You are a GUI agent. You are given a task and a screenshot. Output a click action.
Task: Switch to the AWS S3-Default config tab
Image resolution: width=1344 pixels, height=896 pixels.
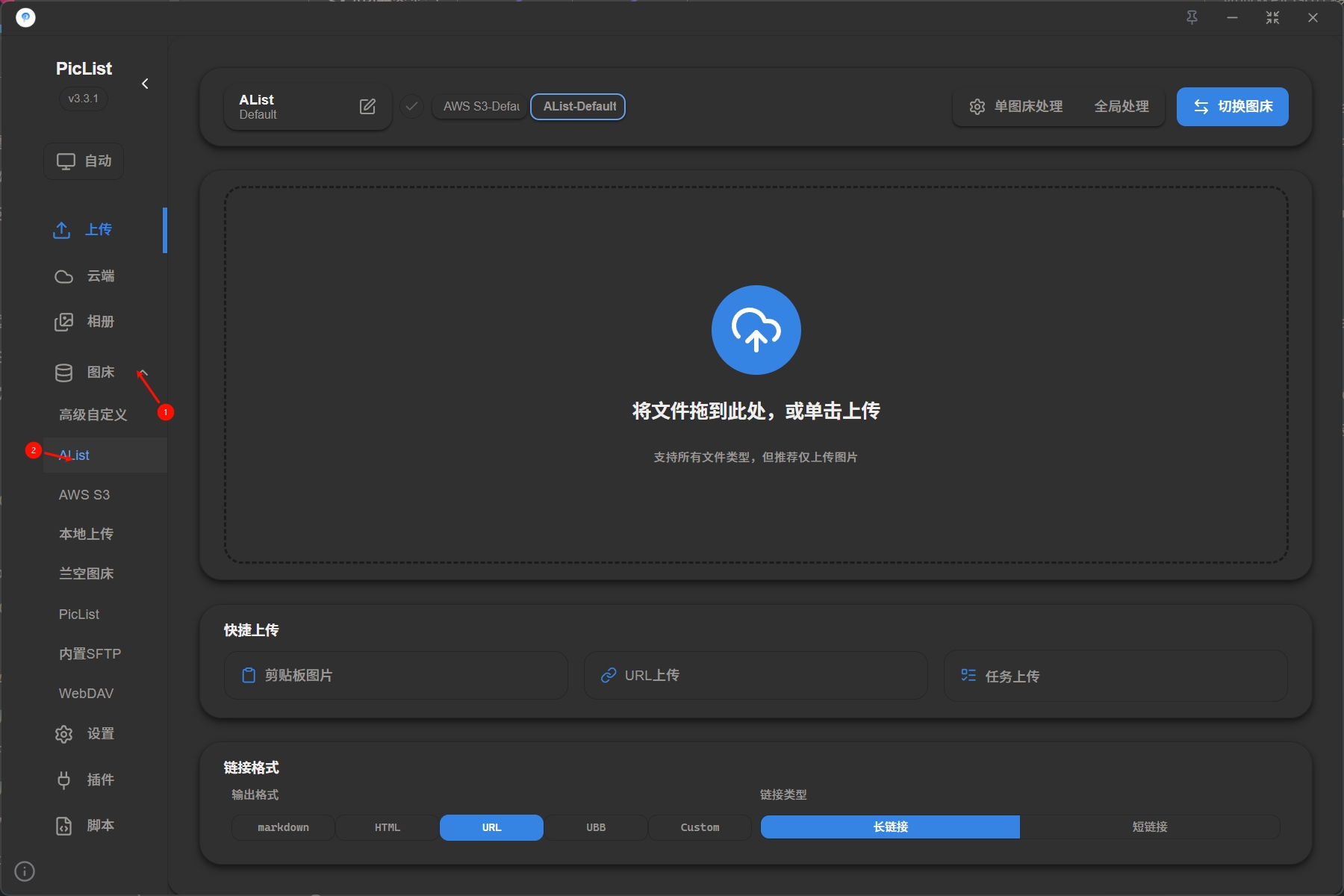point(479,106)
